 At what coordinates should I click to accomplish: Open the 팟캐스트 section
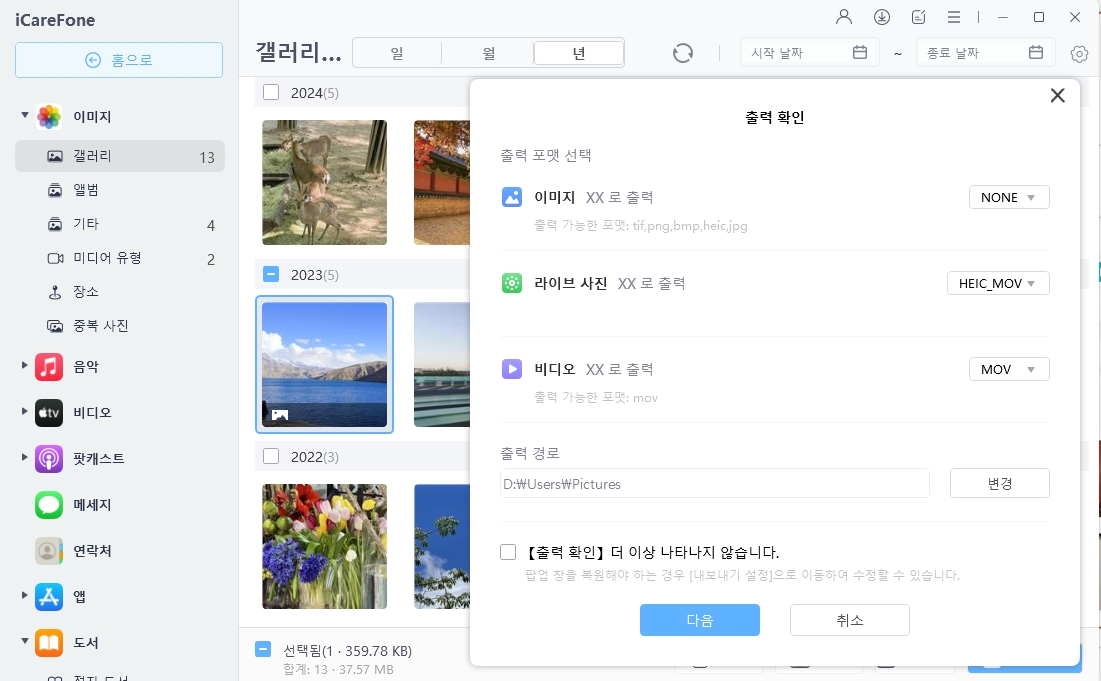48,459
